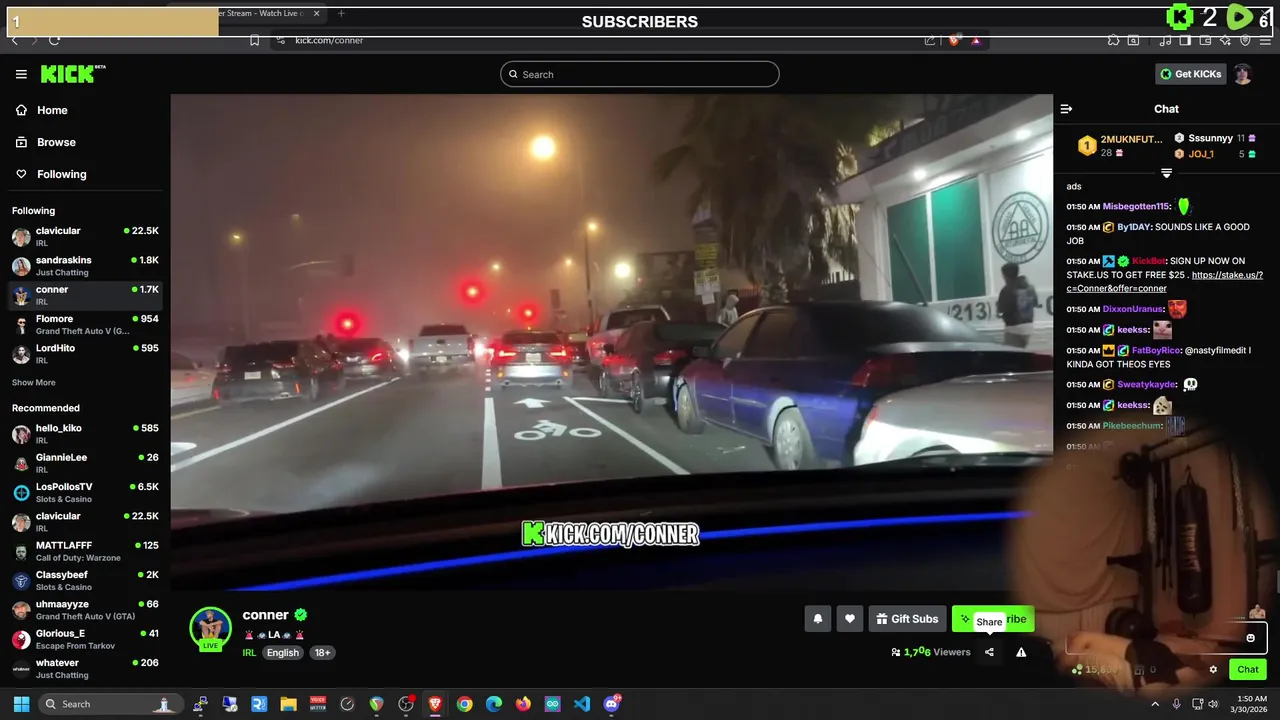Open hello_kiko recommended channel
Screen dimensions: 1280x720
pos(85,433)
